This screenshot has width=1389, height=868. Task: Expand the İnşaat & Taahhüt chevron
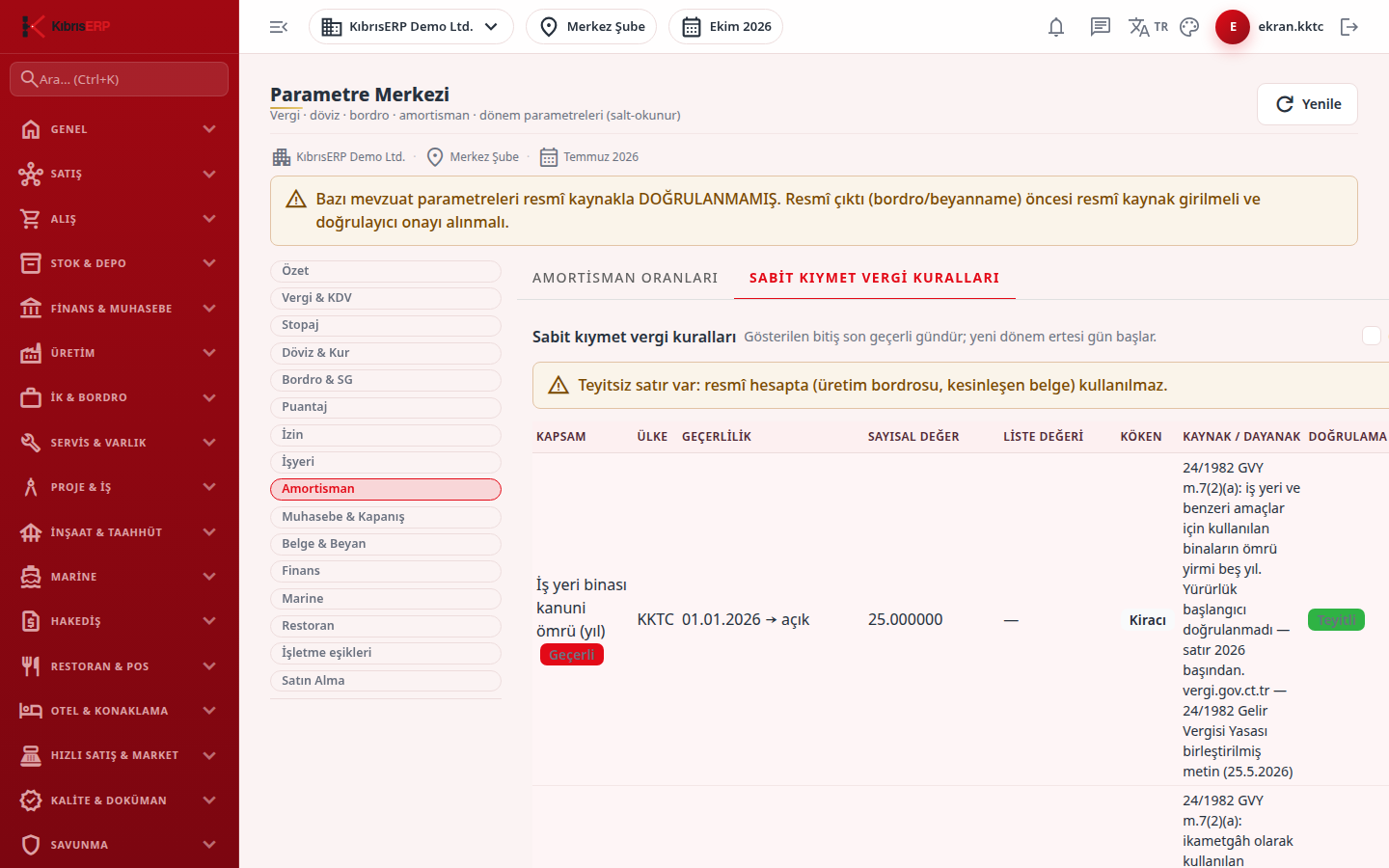(209, 532)
